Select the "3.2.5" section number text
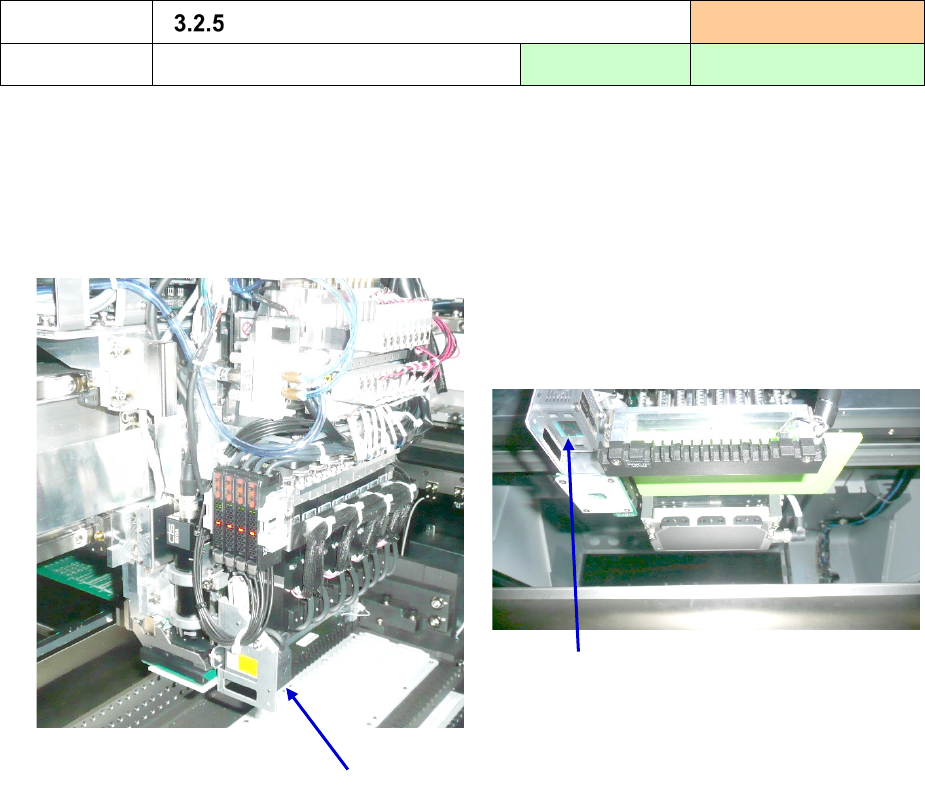Viewport: 925px width, 802px height. (x=199, y=24)
